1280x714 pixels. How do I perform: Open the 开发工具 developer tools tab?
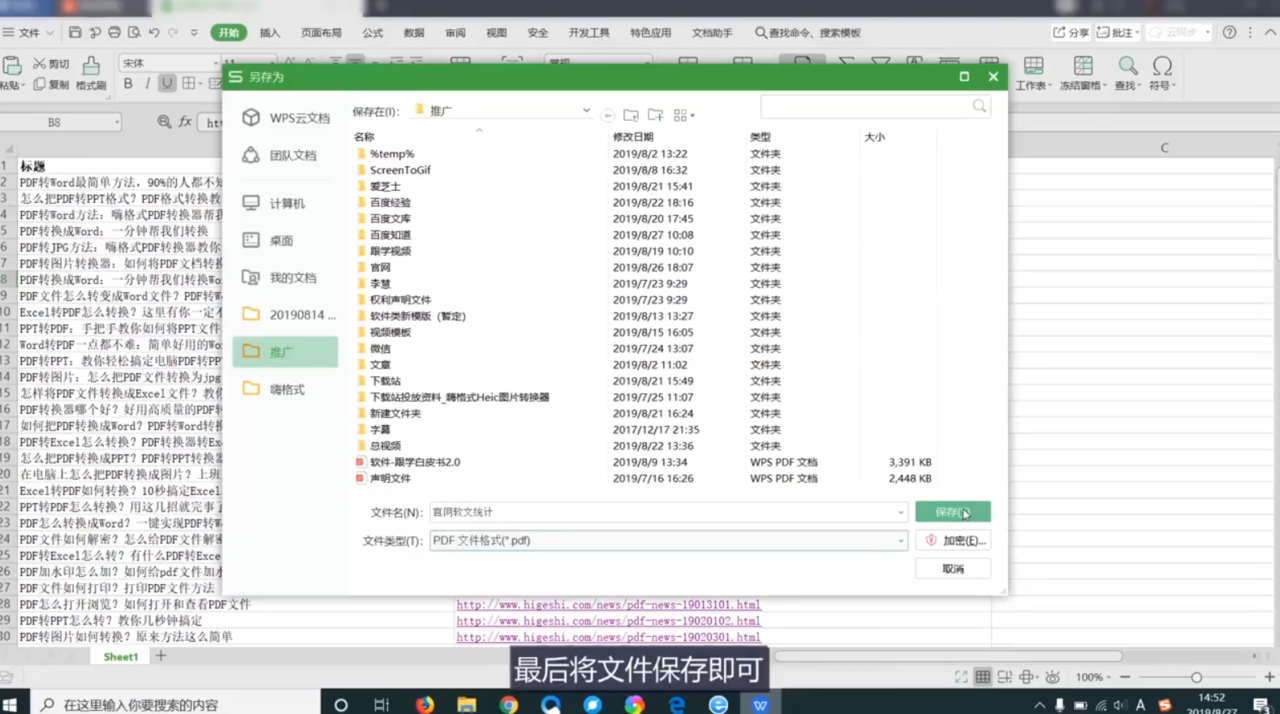coord(589,32)
